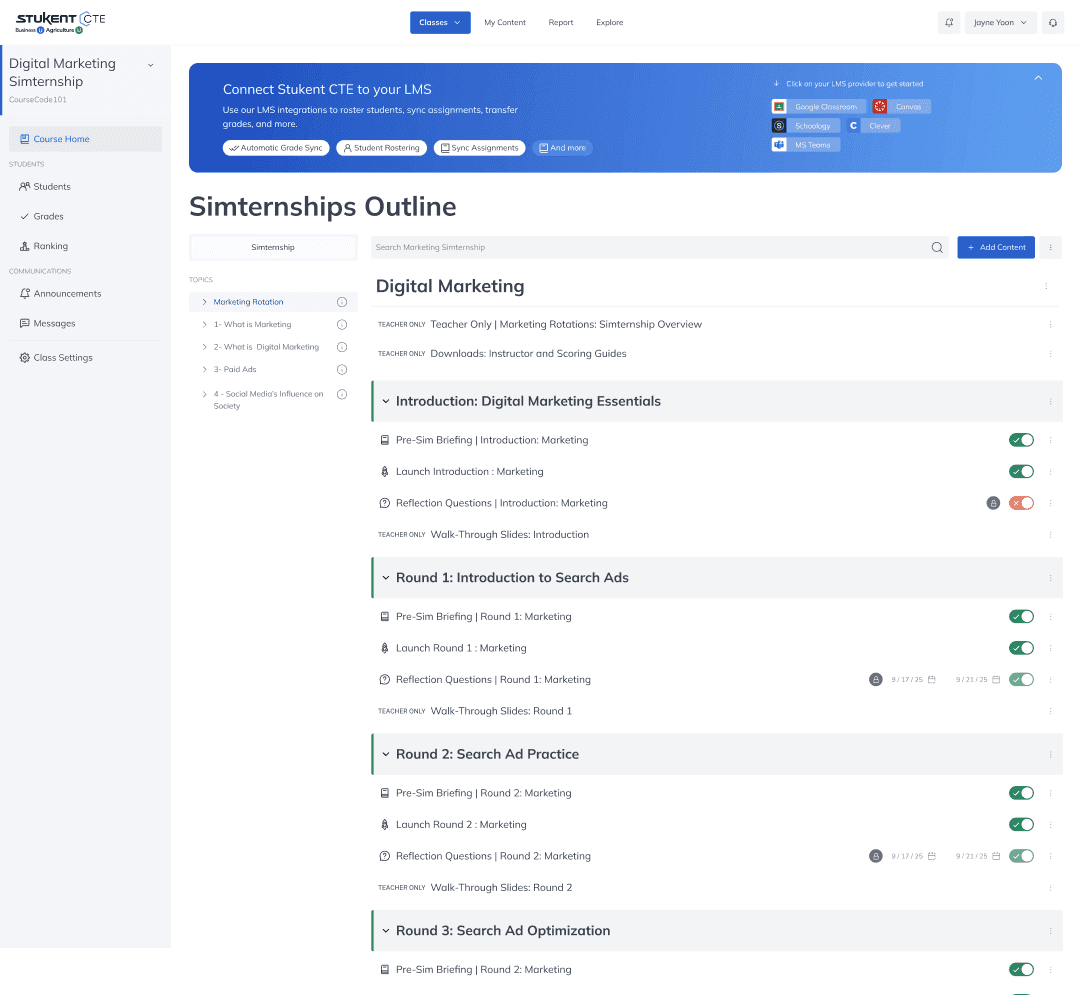Click info icon beside Social Media's Influence topic
1080x995 pixels.
click(342, 395)
